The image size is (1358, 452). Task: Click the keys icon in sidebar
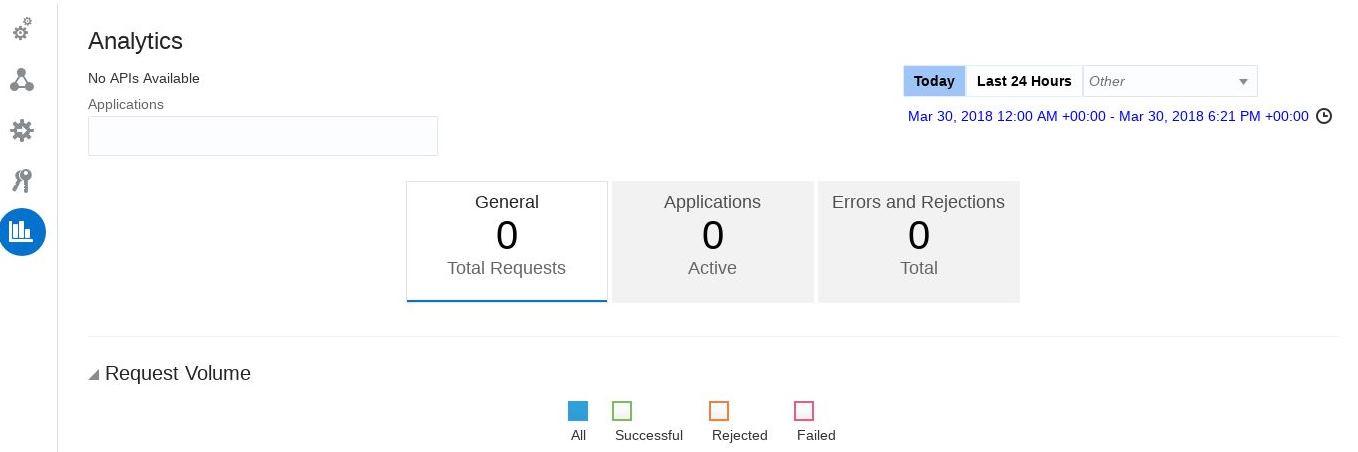[x=22, y=181]
